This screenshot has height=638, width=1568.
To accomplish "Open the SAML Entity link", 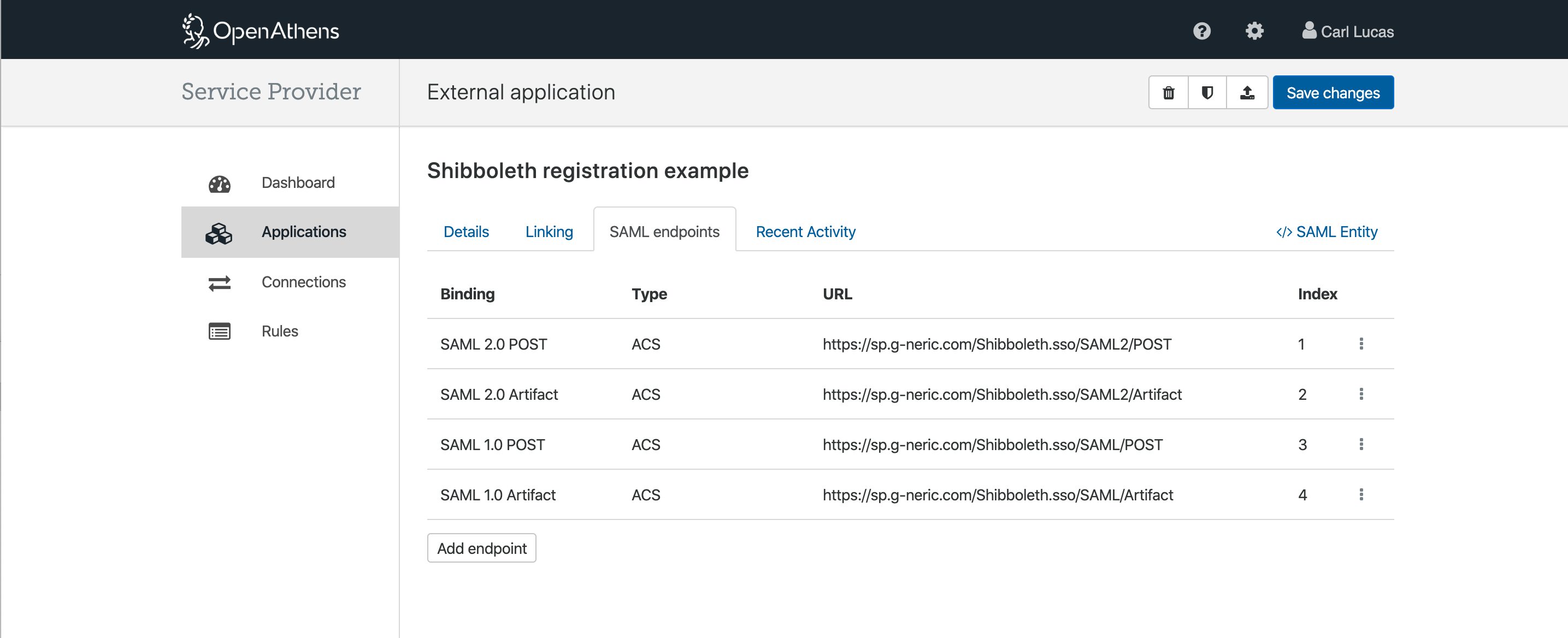I will click(1327, 232).
